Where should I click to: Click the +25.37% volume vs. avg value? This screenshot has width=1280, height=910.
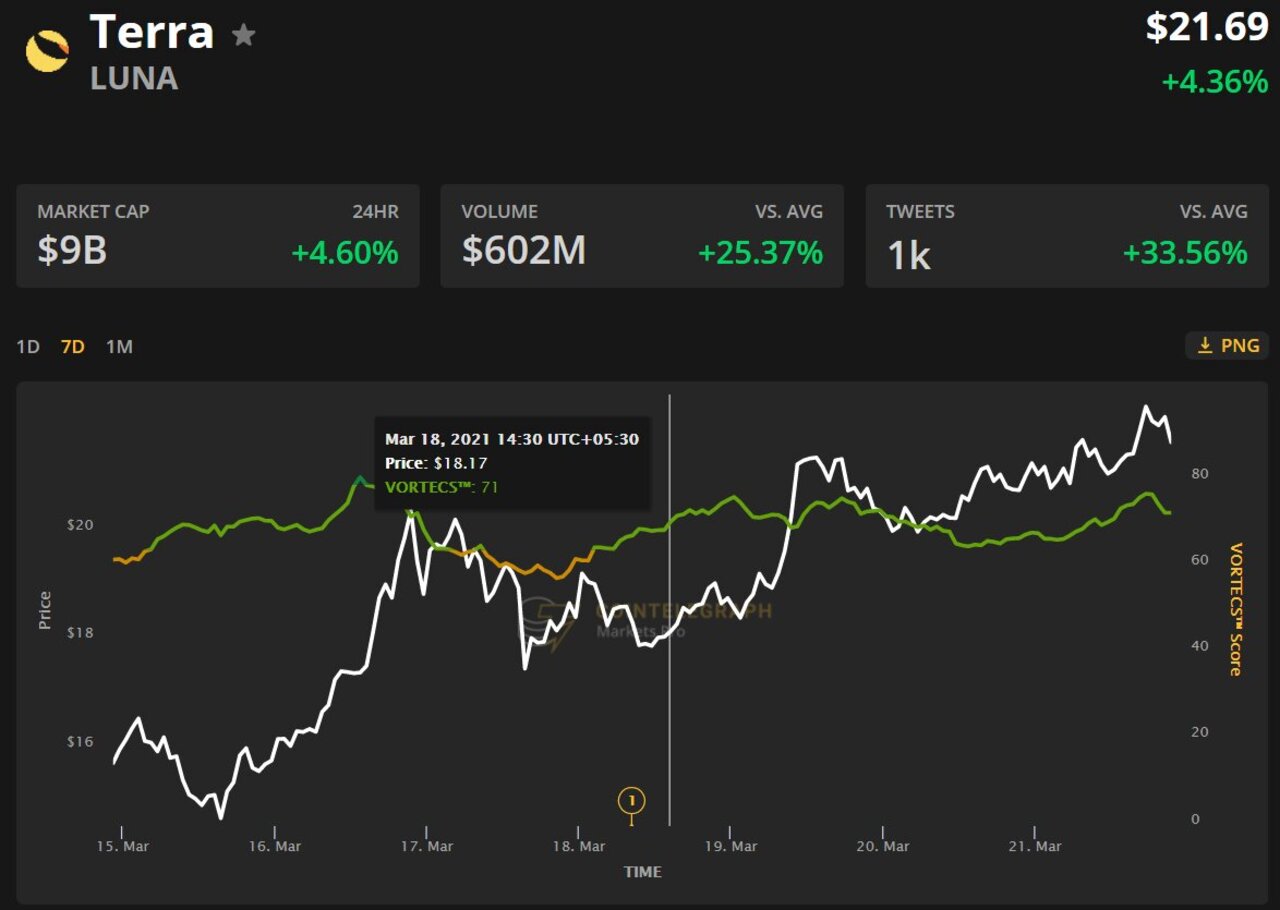pos(760,253)
